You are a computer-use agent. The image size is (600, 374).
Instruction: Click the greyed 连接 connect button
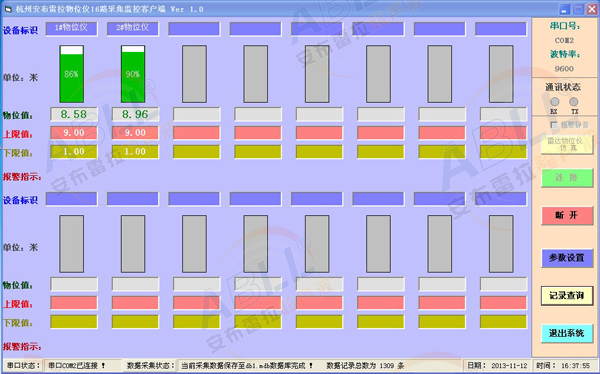pos(567,178)
